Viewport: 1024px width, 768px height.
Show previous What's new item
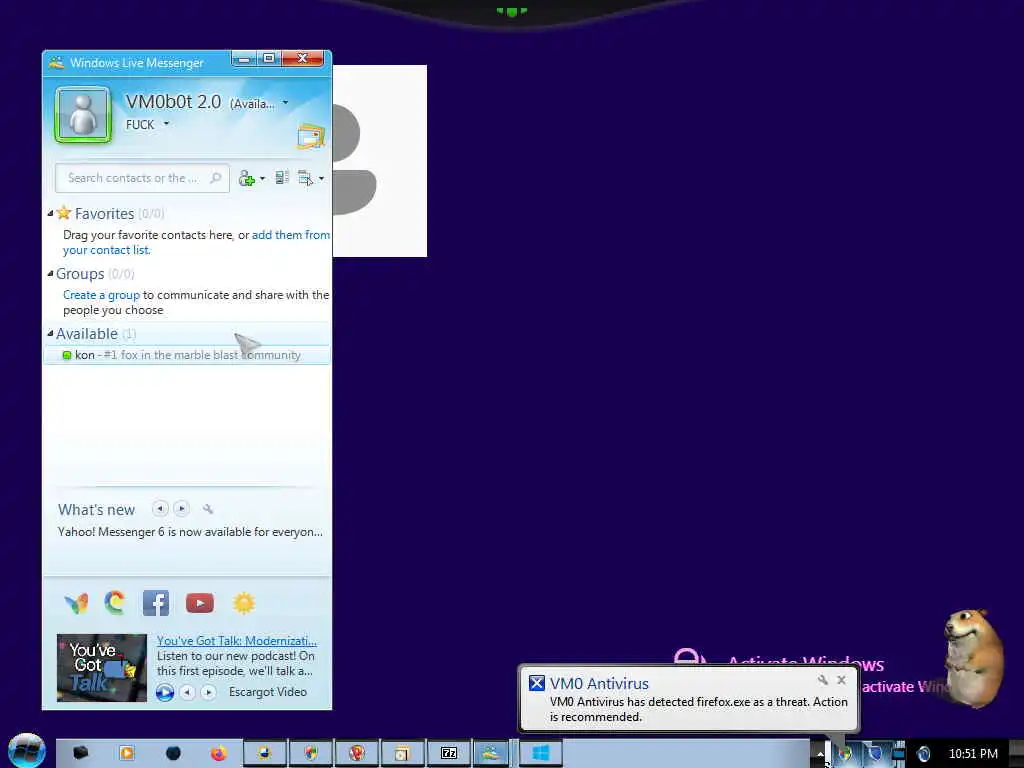160,509
